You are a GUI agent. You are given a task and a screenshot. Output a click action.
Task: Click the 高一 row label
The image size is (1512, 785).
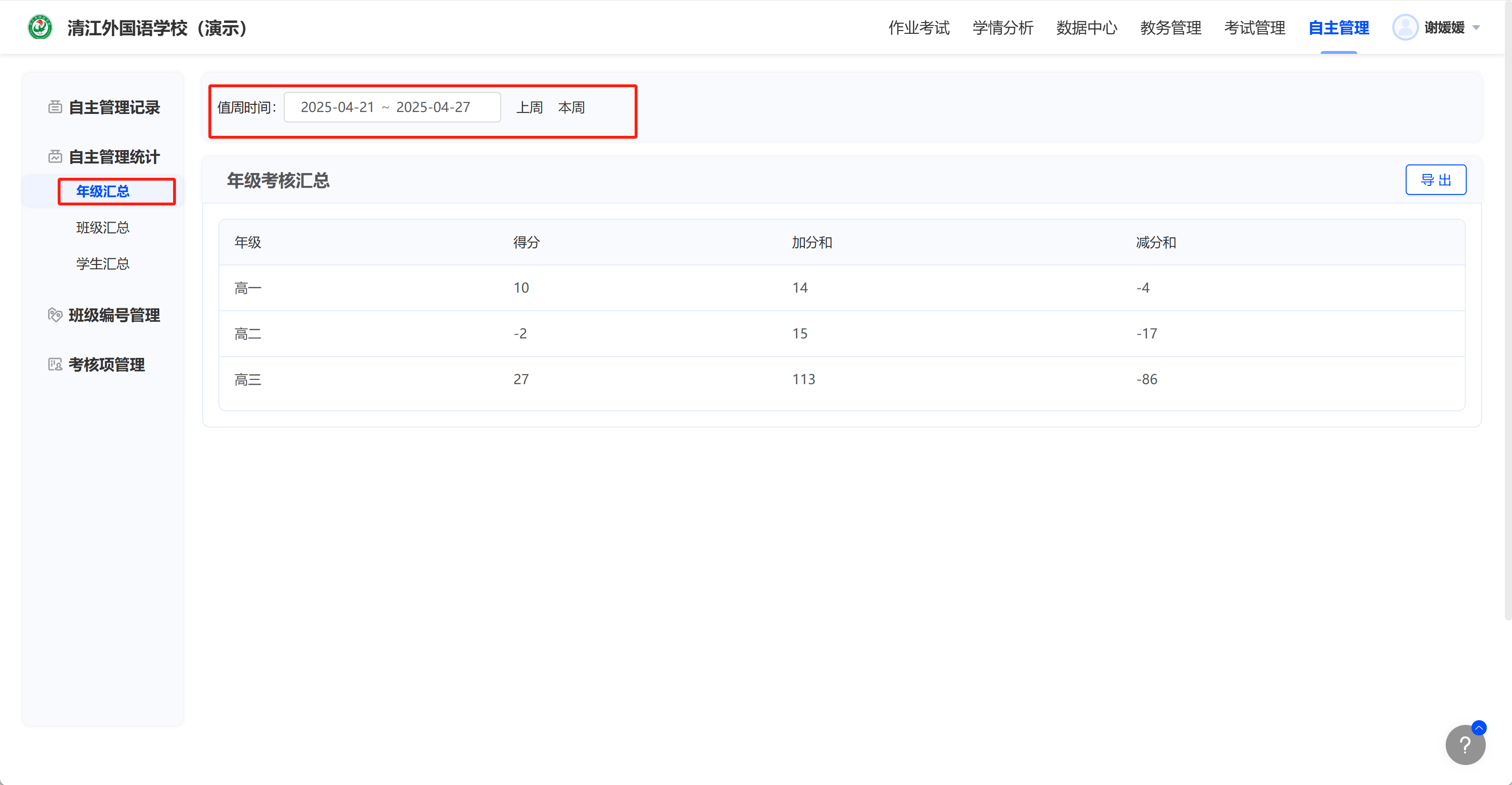click(247, 288)
